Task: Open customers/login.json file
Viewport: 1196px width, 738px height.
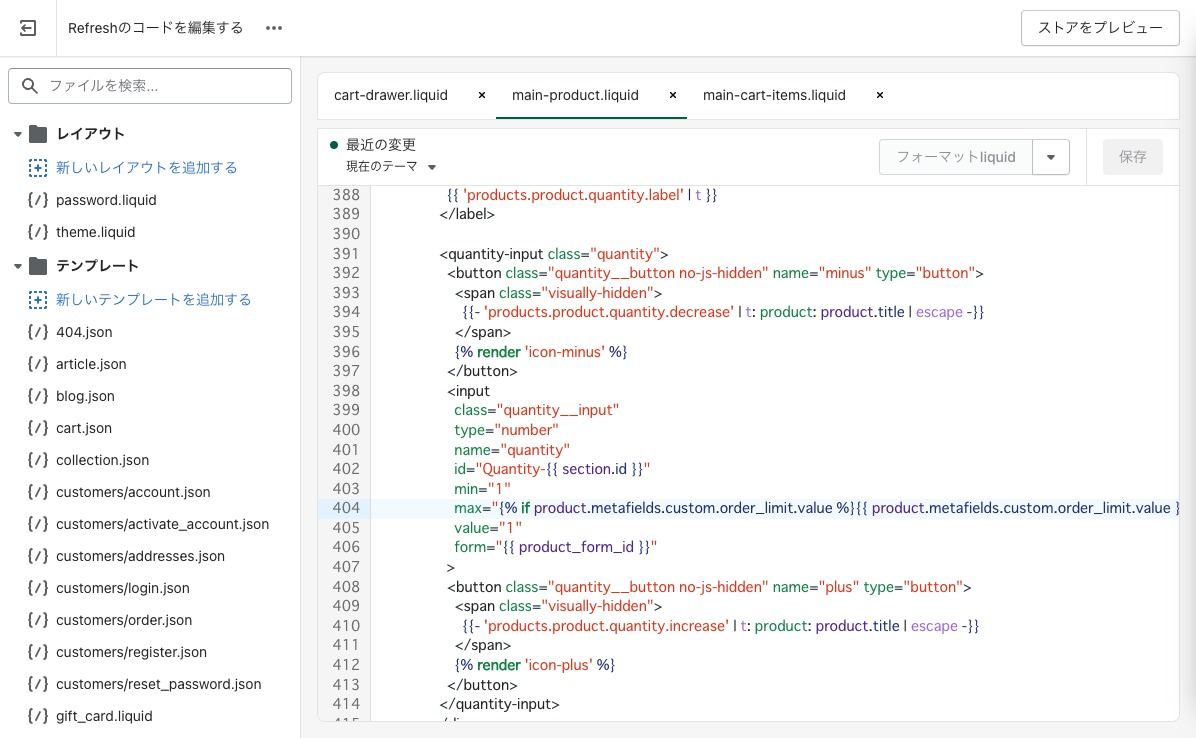Action: (122, 588)
